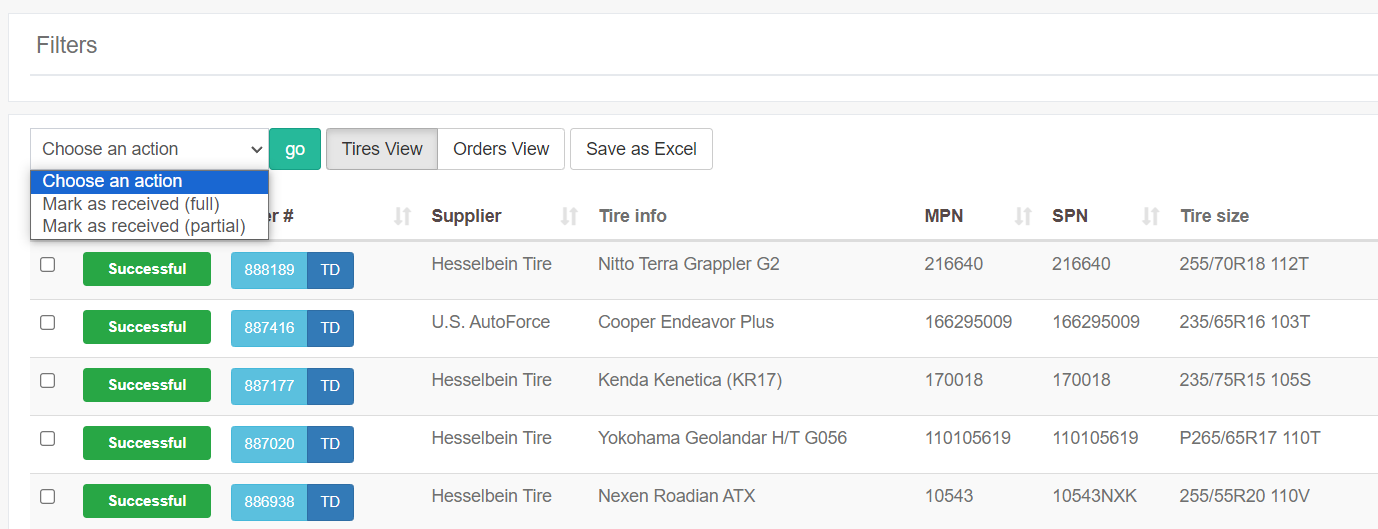Select Yokohama Geolandar H/T G056 text
1378x529 pixels.
(723, 438)
